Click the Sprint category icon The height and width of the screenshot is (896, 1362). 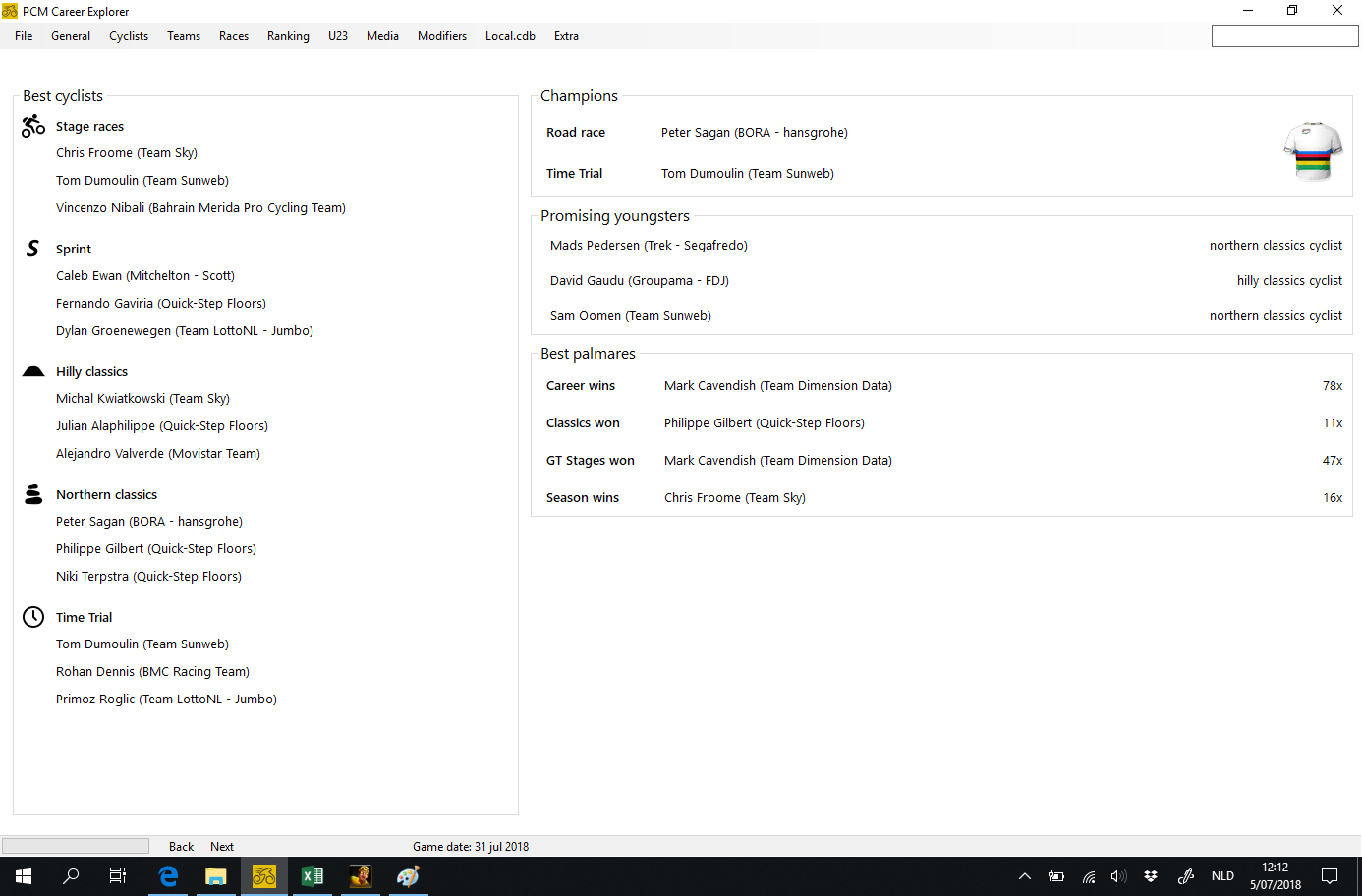point(33,249)
